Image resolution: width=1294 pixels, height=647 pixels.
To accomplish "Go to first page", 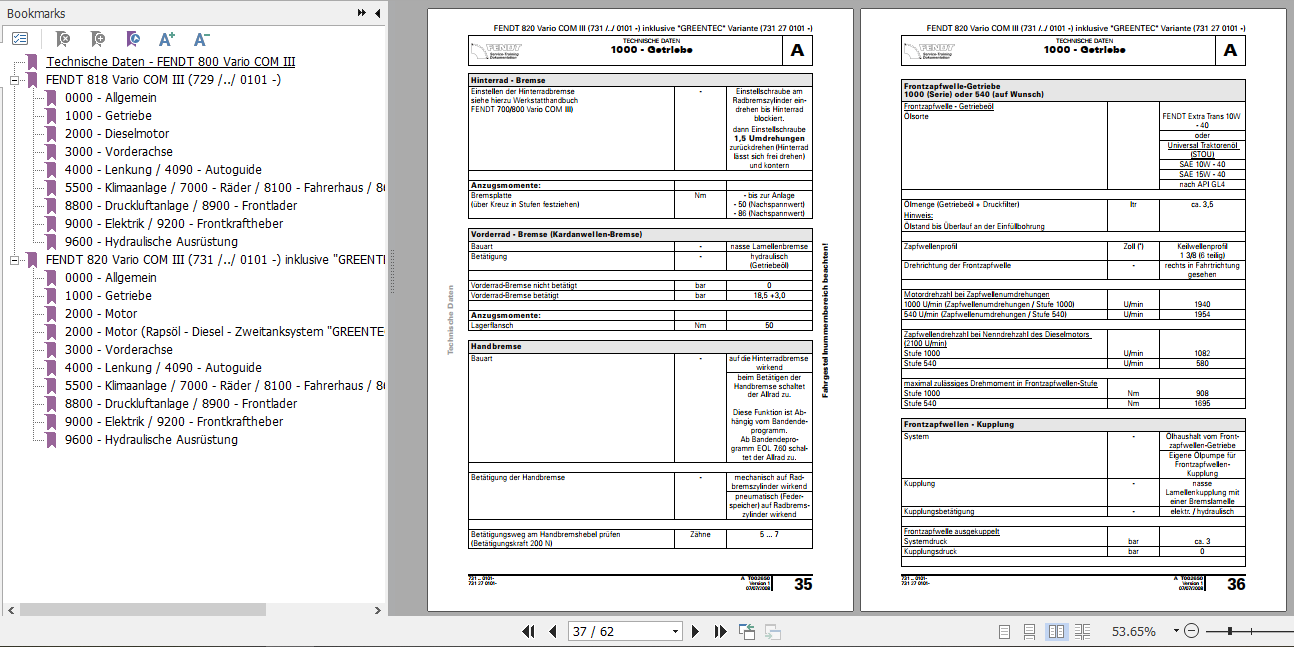I will 530,631.
